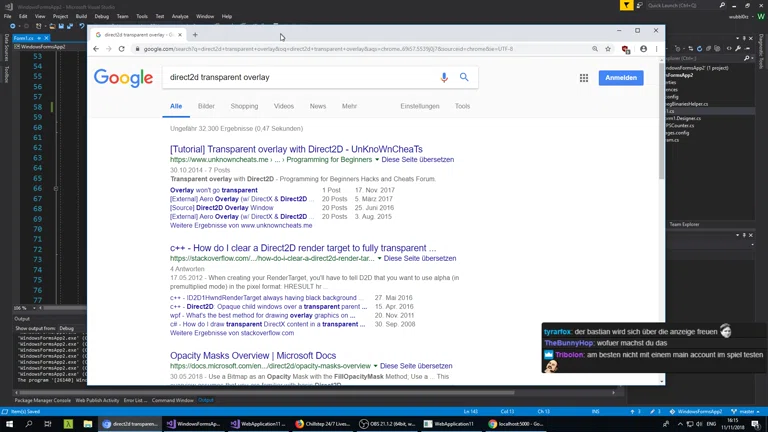
Task: Open the Transparent overlay with Direct2D tutorial link
Action: [x=296, y=149]
